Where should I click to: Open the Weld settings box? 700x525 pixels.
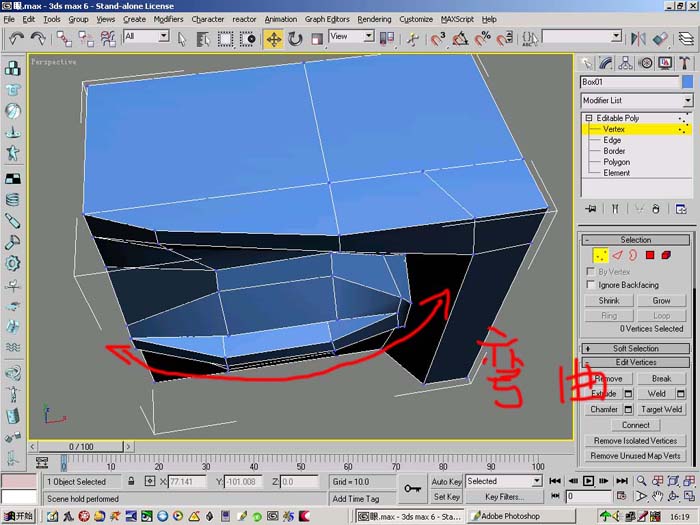pos(681,394)
